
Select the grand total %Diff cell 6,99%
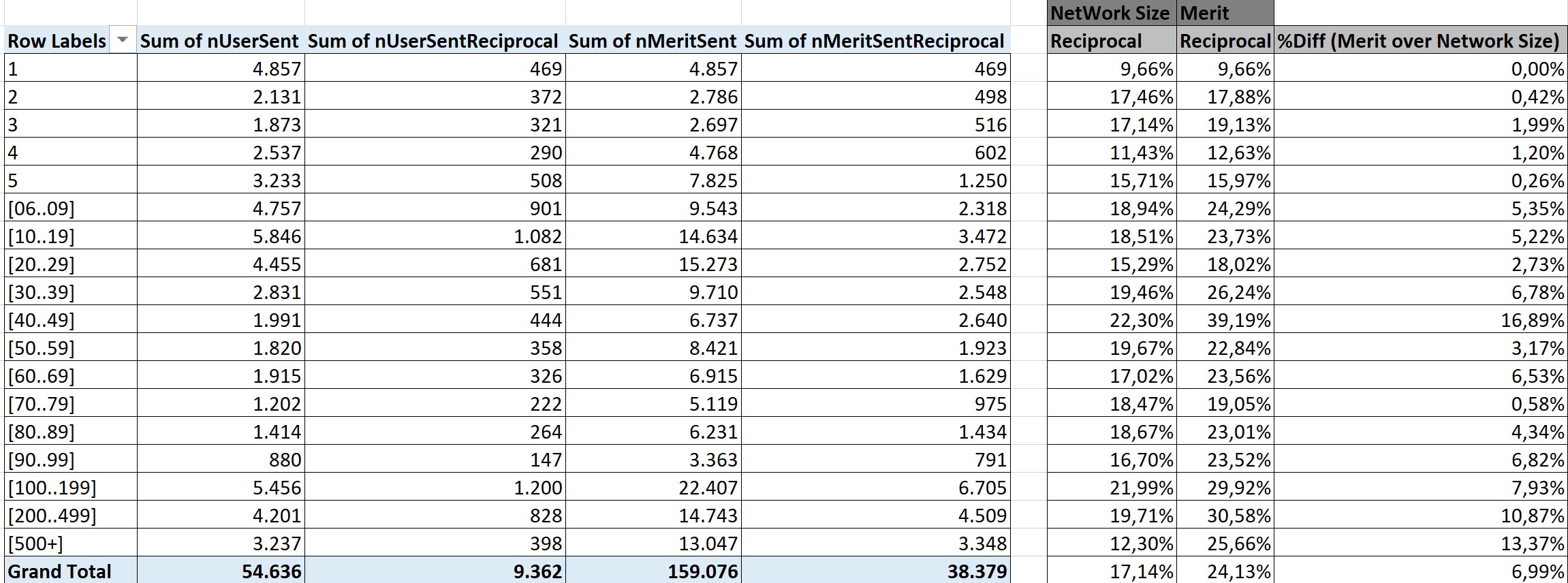click(1420, 571)
